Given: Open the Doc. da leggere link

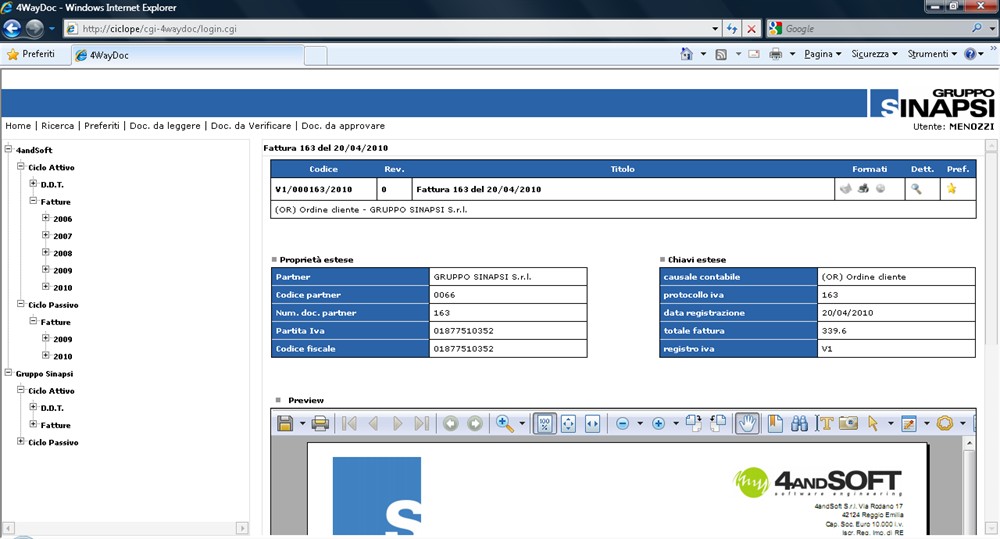Looking at the screenshot, I should (x=165, y=126).
